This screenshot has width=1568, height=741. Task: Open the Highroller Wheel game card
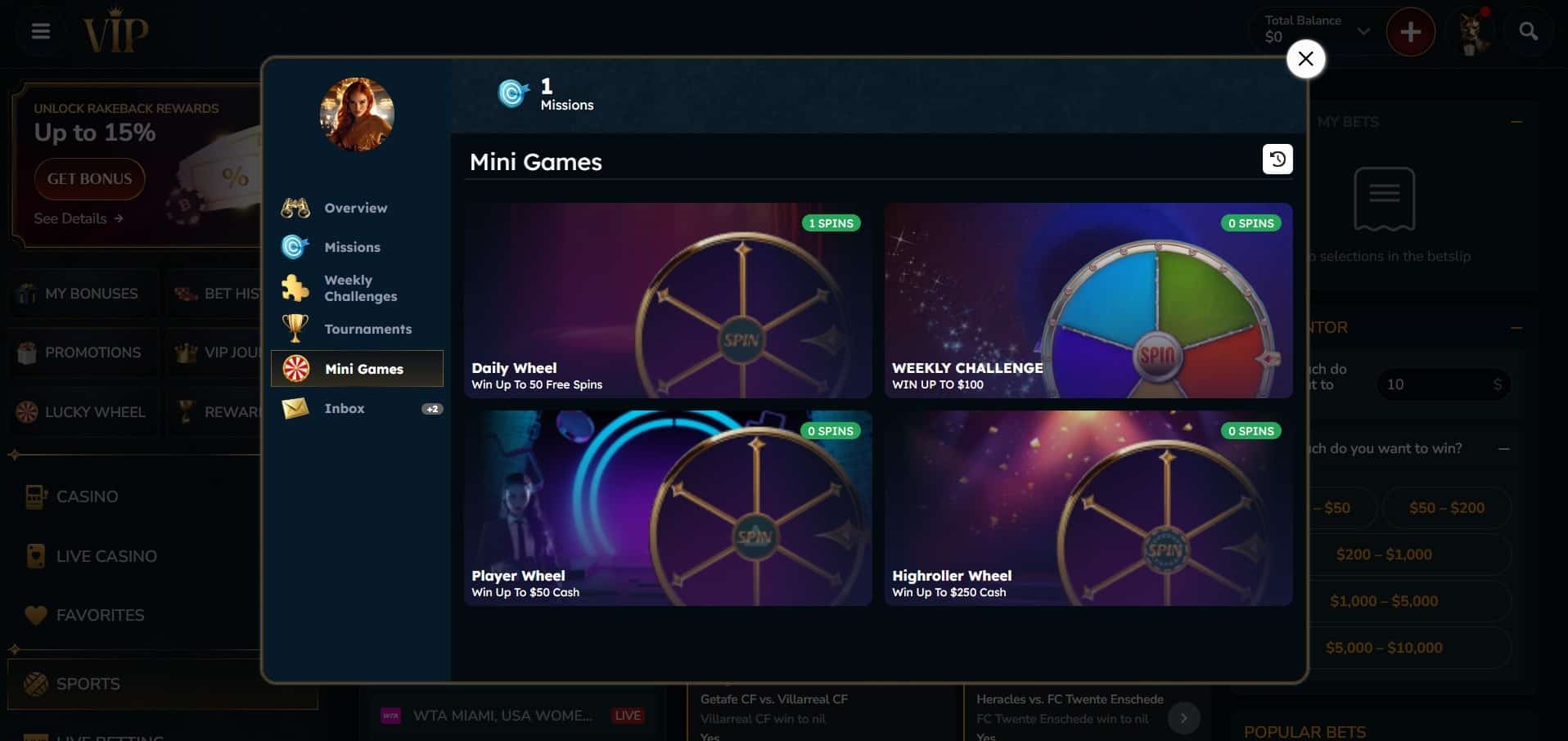(1088, 508)
